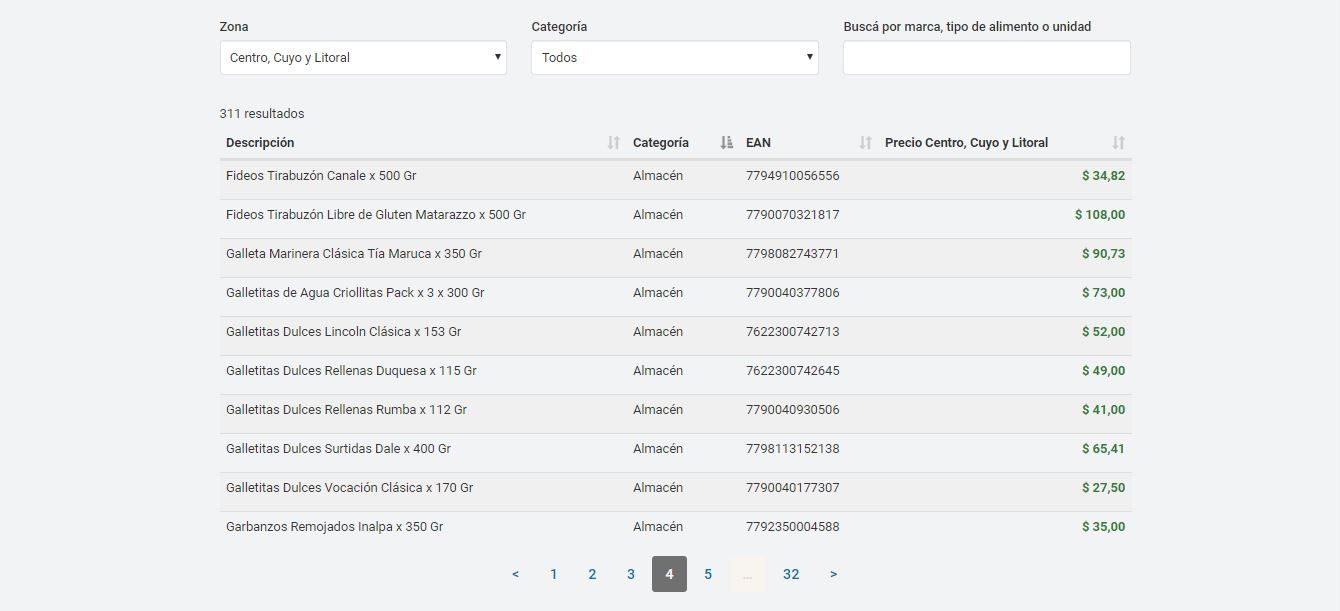Click EAN 7790070321817 cell
The height and width of the screenshot is (611, 1340).
pyautogui.click(x=792, y=215)
